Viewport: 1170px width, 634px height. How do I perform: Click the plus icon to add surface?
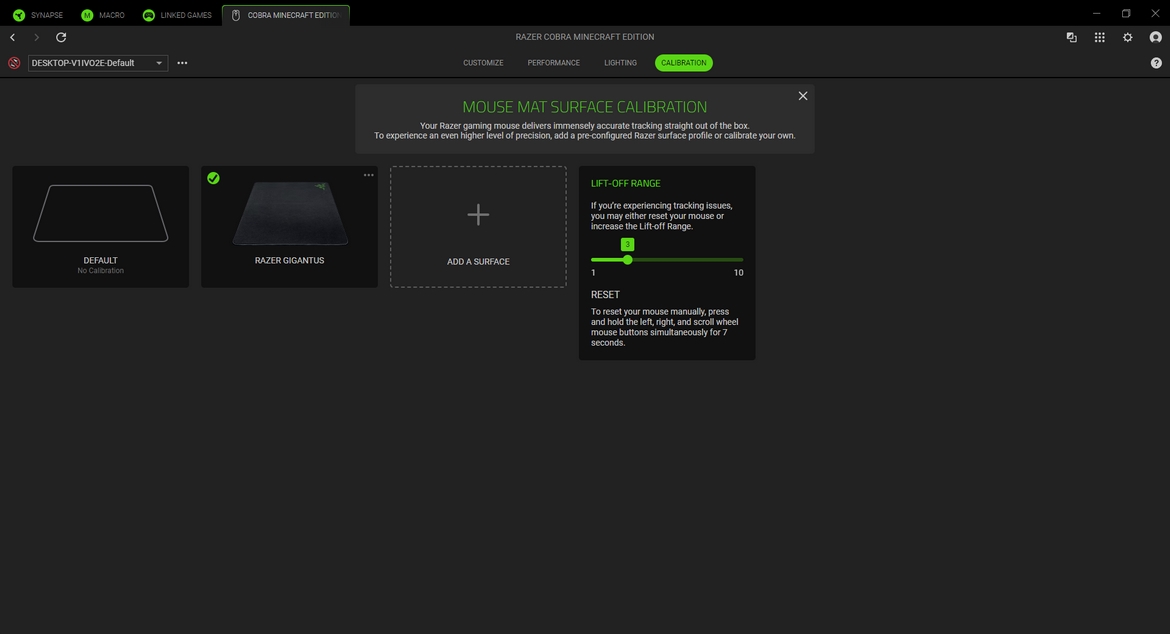478,215
